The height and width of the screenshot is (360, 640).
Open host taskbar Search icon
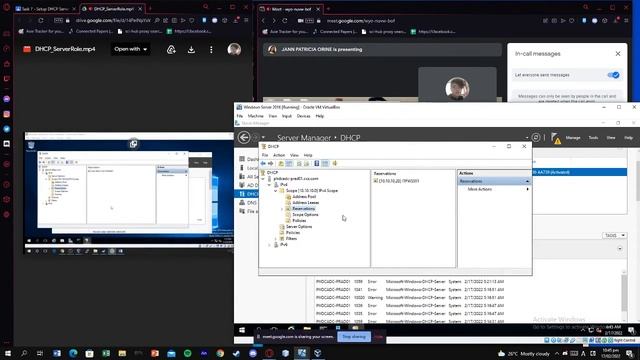(24, 353)
